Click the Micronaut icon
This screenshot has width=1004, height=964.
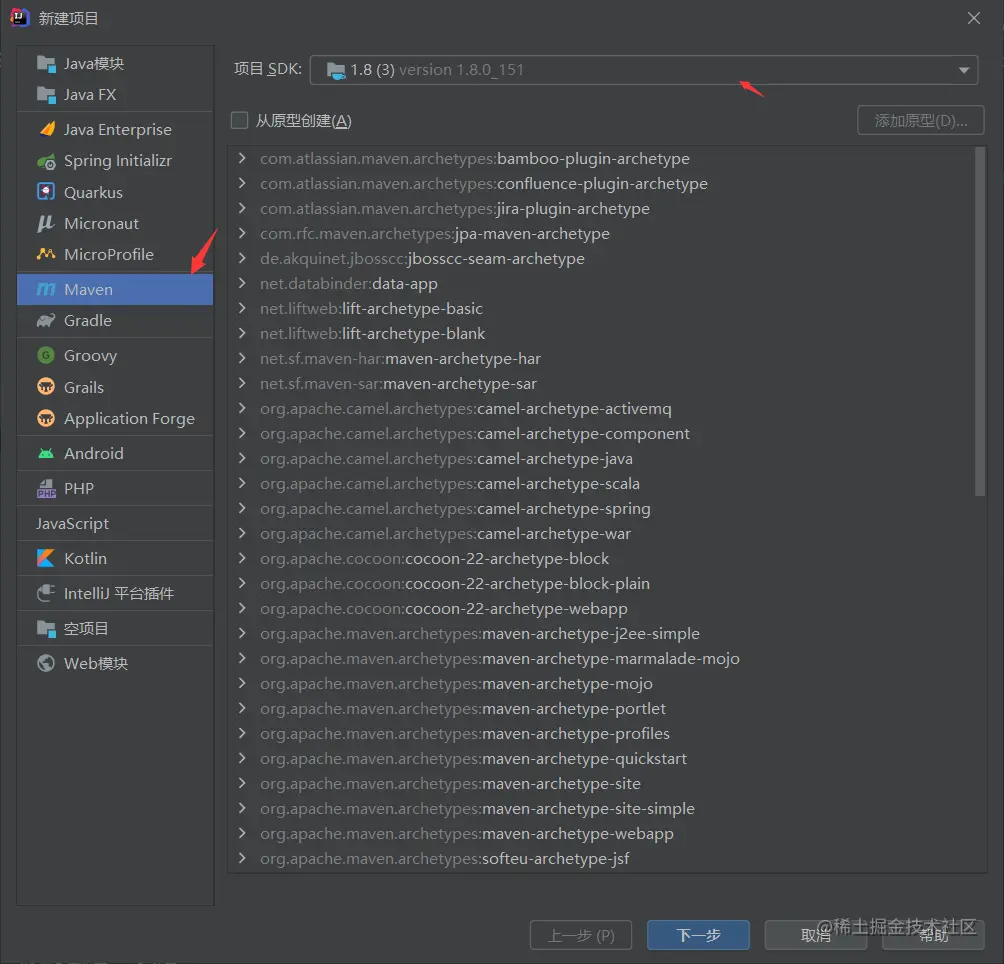click(x=45, y=223)
